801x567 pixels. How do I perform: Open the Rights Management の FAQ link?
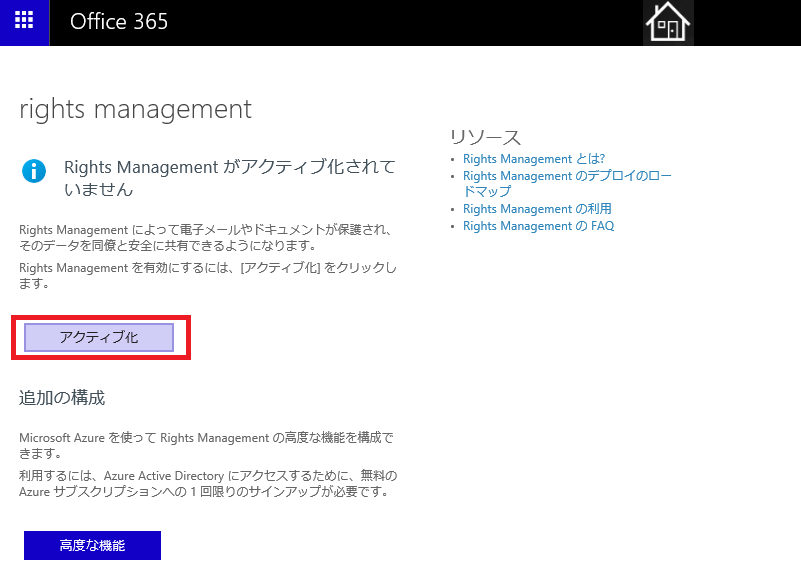click(538, 226)
